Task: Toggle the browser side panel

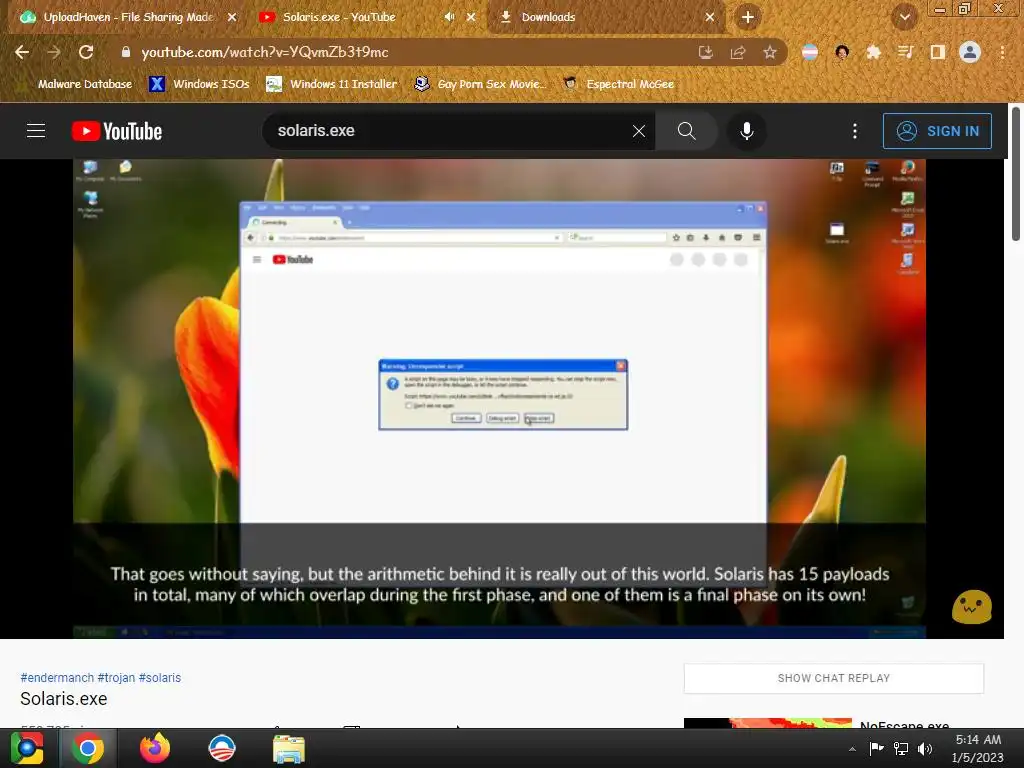Action: click(937, 52)
